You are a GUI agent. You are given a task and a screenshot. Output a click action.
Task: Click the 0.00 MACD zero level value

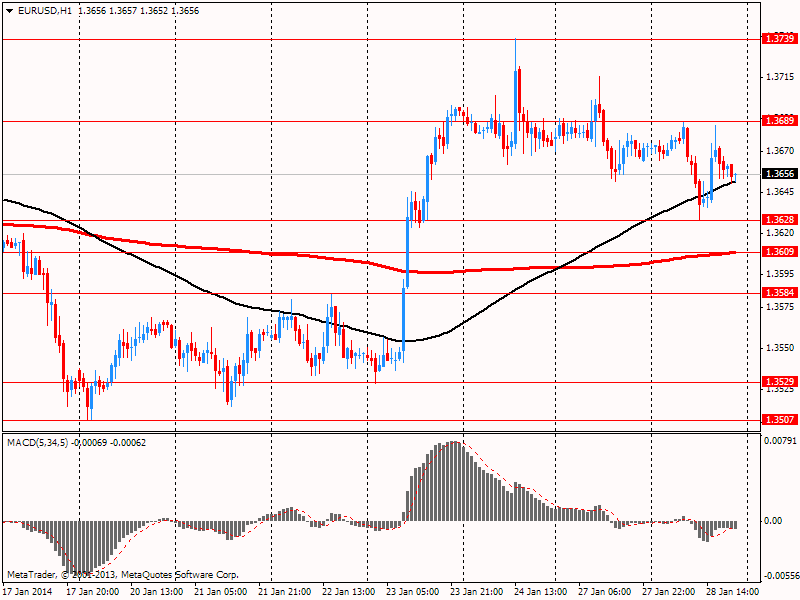click(x=774, y=521)
